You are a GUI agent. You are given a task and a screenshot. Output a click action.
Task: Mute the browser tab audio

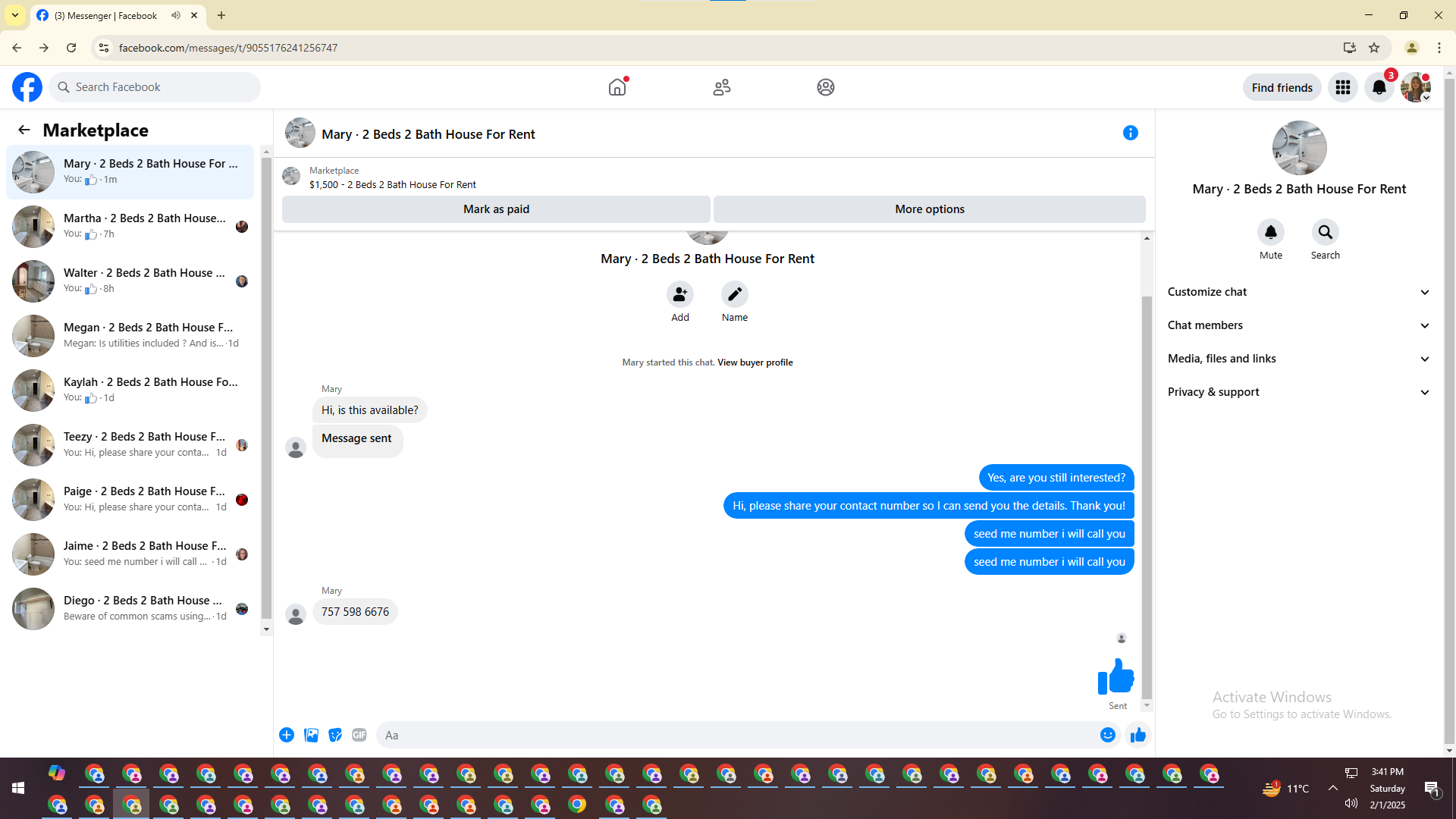click(x=176, y=15)
